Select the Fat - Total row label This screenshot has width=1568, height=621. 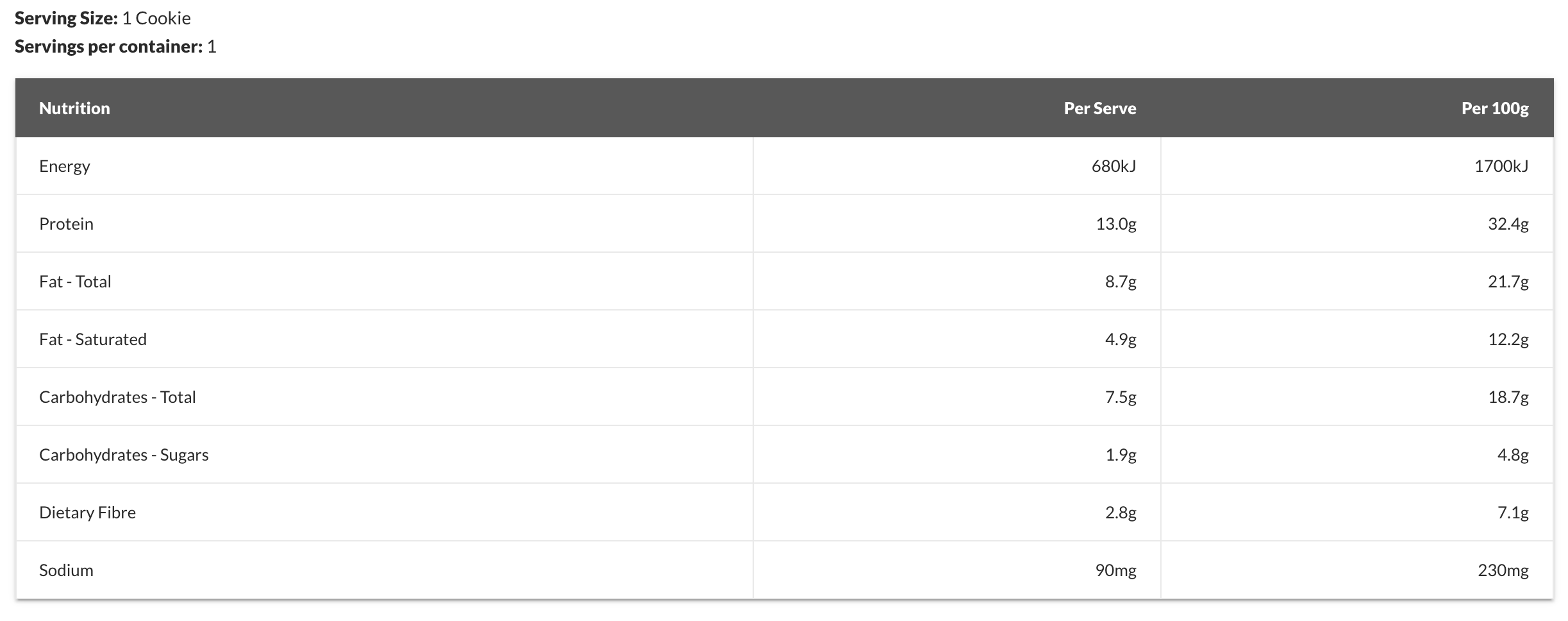(75, 282)
